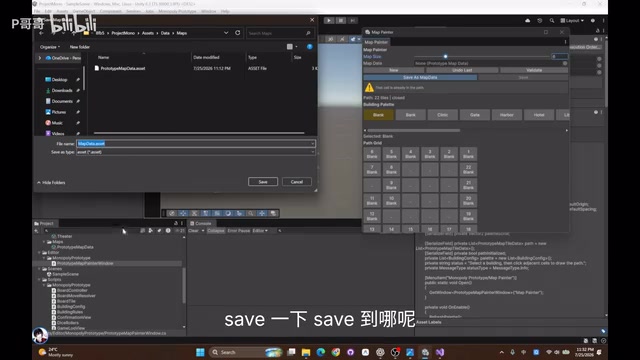Select Downloads in the navigation pane
This screenshot has width=640, height=360.
pyautogui.click(x=62, y=90)
